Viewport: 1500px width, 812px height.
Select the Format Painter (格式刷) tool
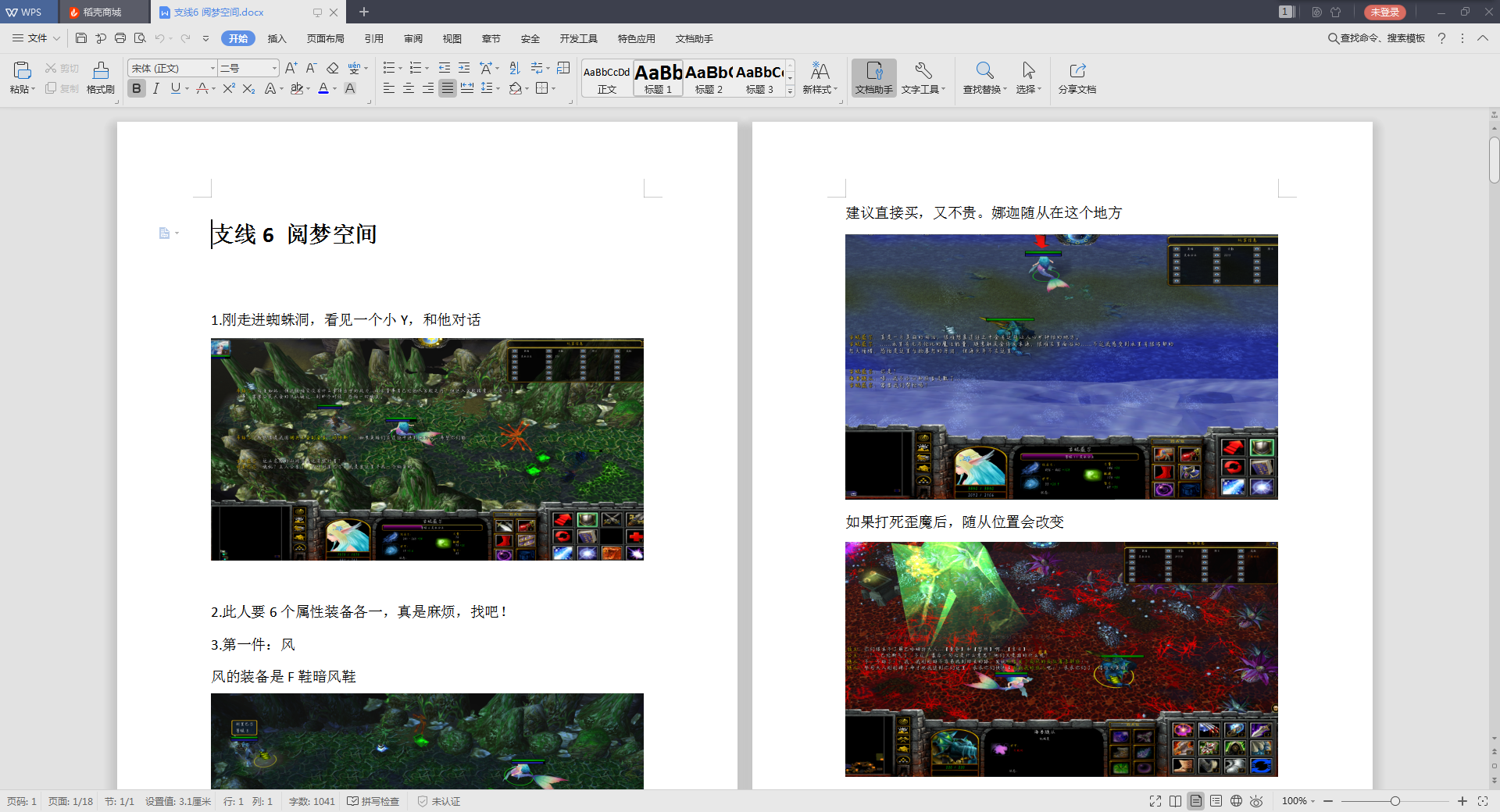tap(101, 78)
